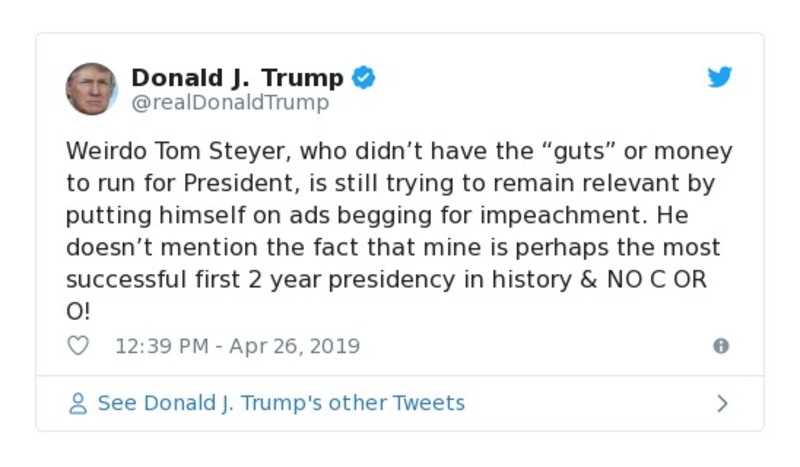800x467 pixels.
Task: Open See Donald J. Trump's other Tweets
Action: [280, 404]
